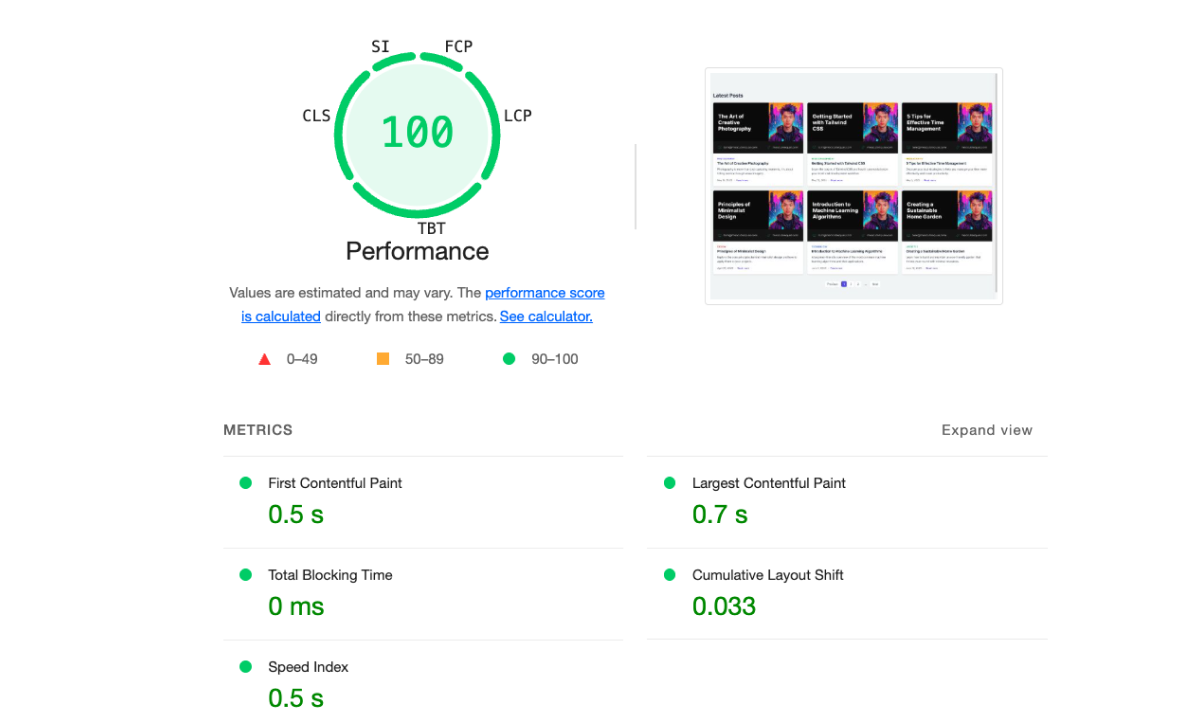Click the LCP label on the gauge
This screenshot has width=1200, height=726.
(517, 116)
